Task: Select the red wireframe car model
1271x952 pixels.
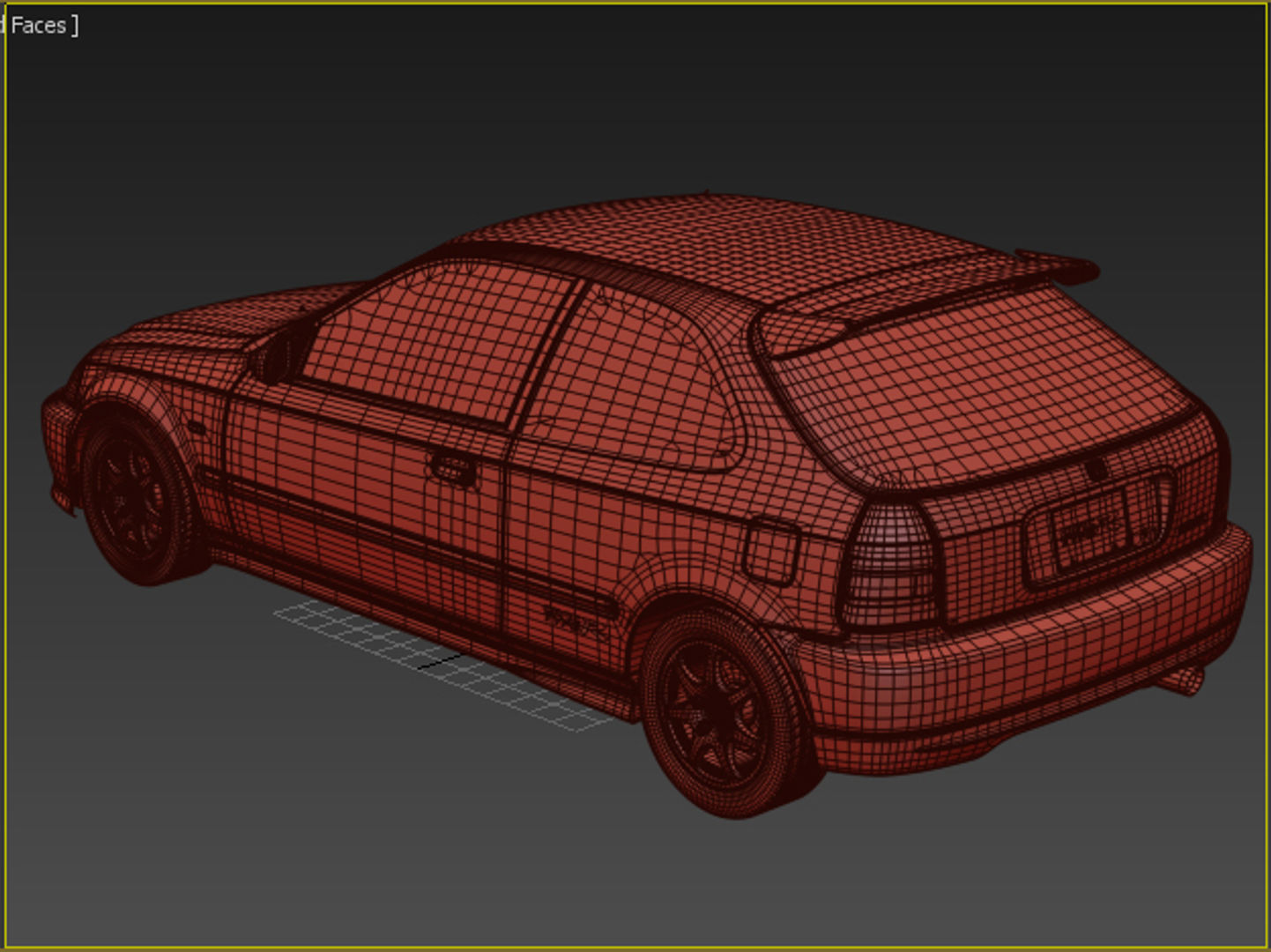Action: [647, 504]
